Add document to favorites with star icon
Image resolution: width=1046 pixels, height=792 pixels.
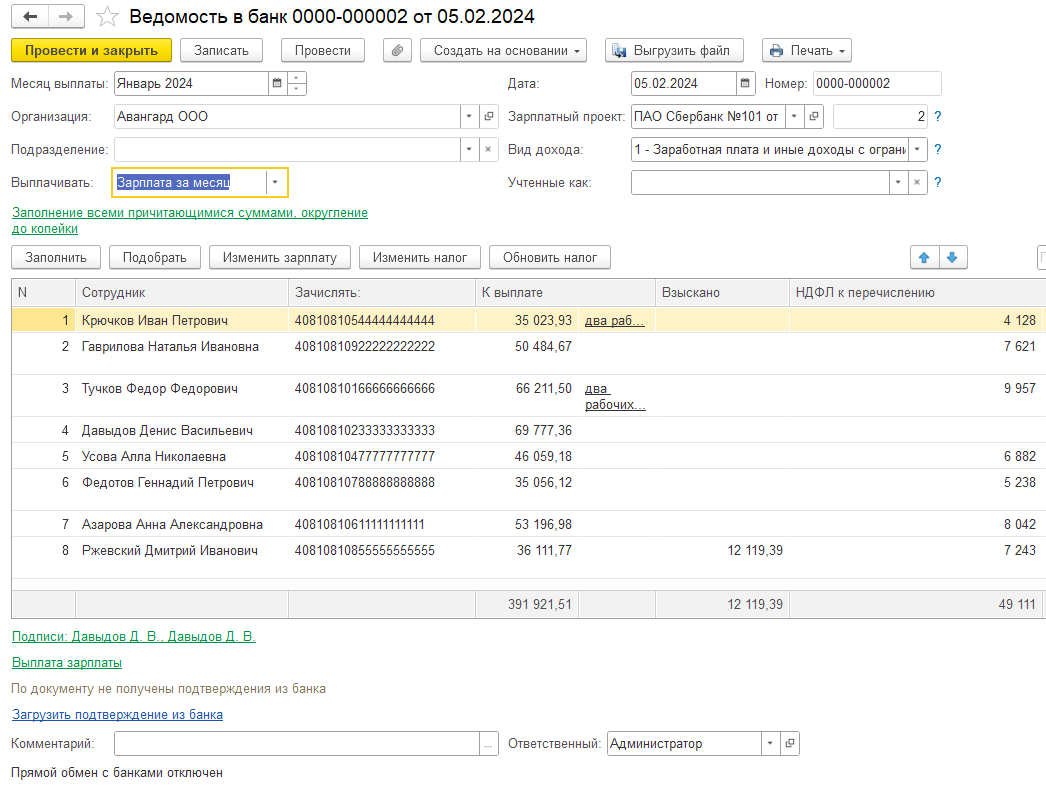pyautogui.click(x=107, y=17)
